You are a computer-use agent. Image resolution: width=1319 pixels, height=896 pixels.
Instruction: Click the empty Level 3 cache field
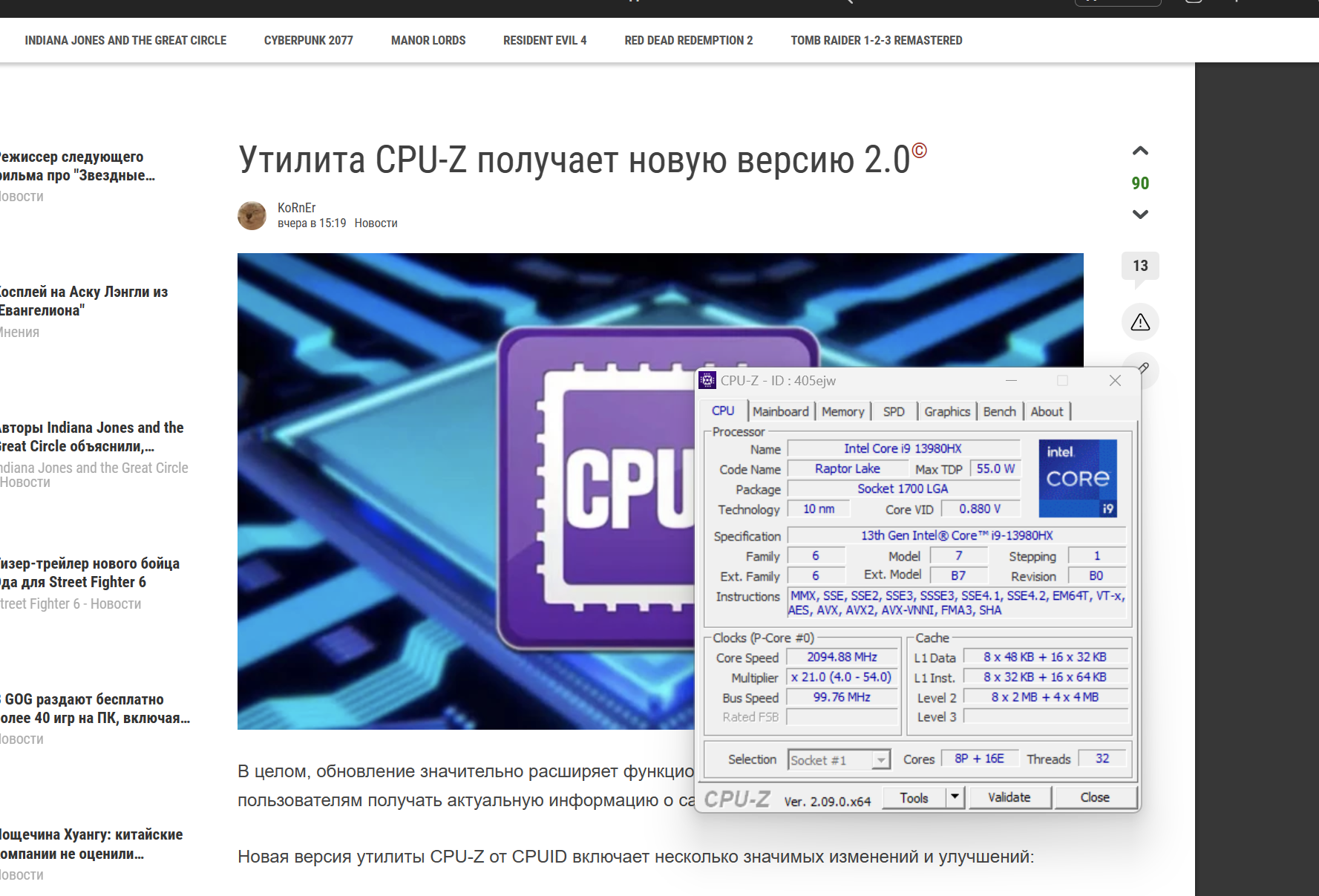(1045, 717)
